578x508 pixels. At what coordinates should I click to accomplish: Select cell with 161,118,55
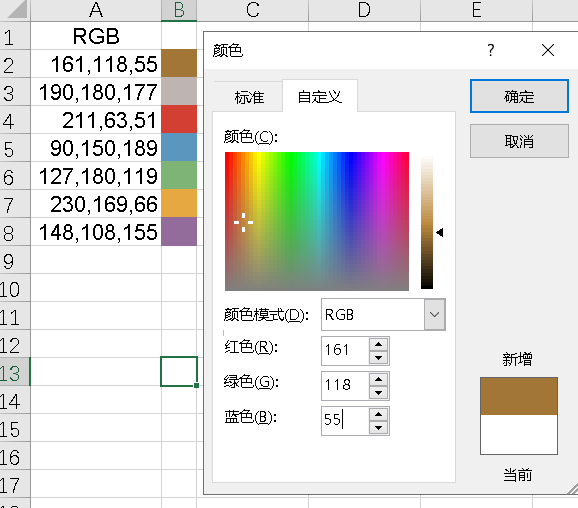click(96, 63)
